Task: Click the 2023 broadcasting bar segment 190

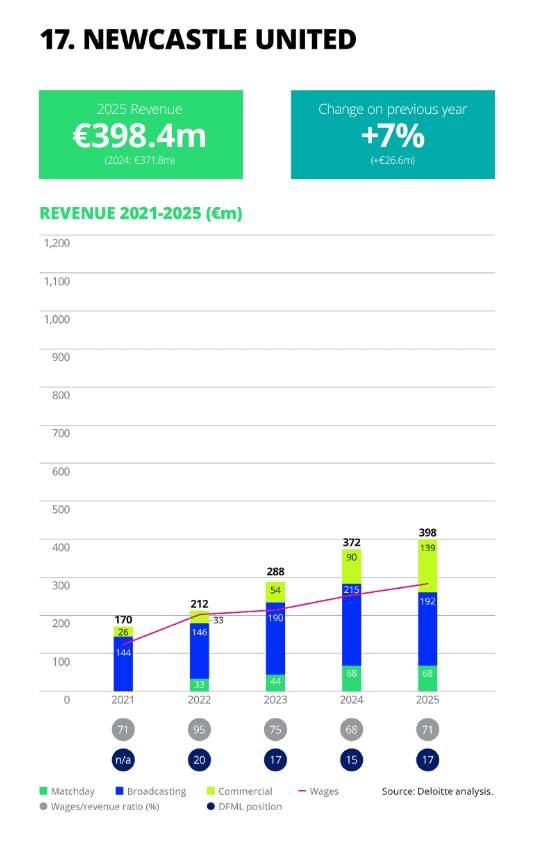Action: [x=275, y=638]
